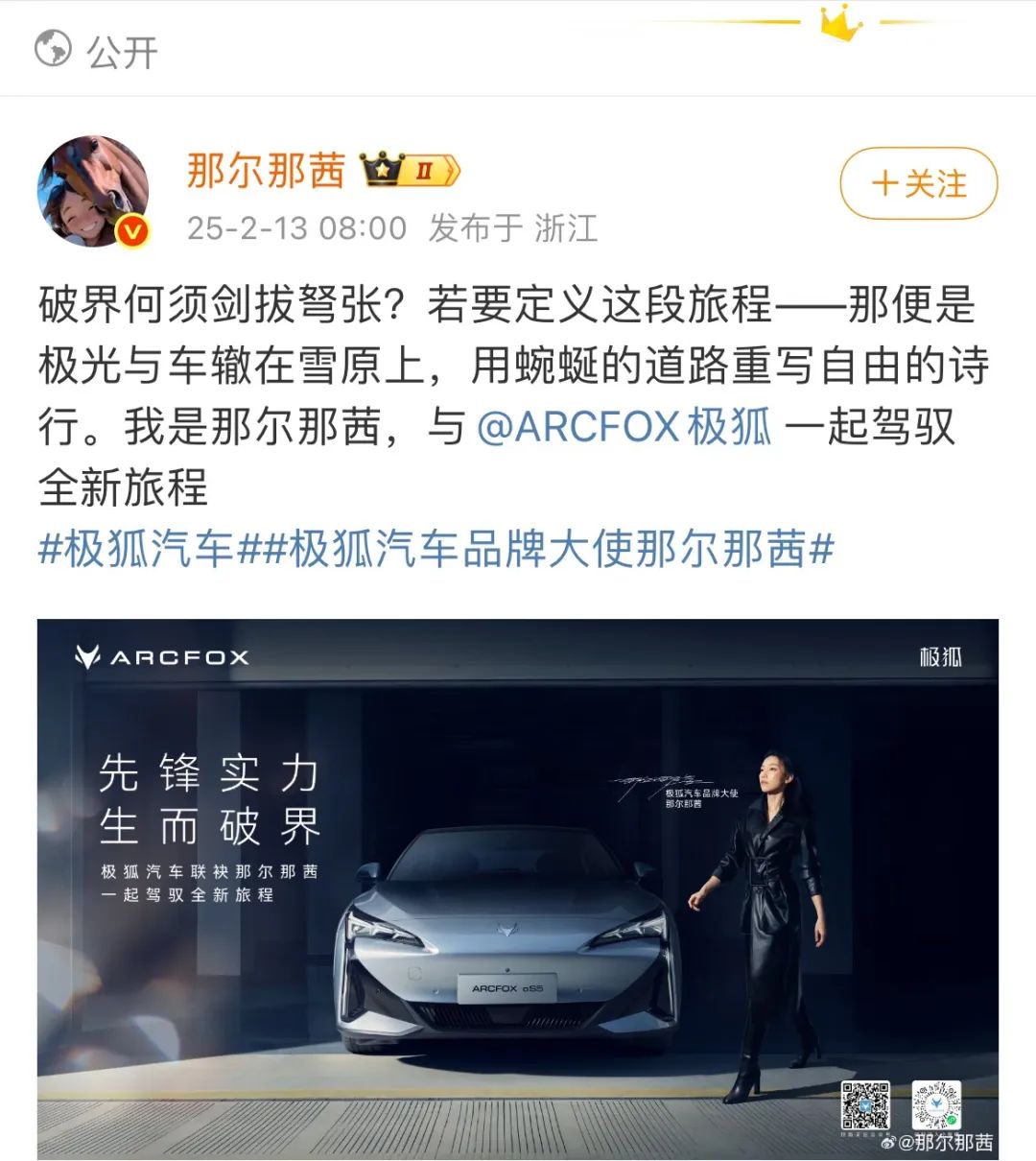This screenshot has height=1161, width=1036.
Task: Tap the @那尔那茜 watermark on image
Action: pos(937,1143)
